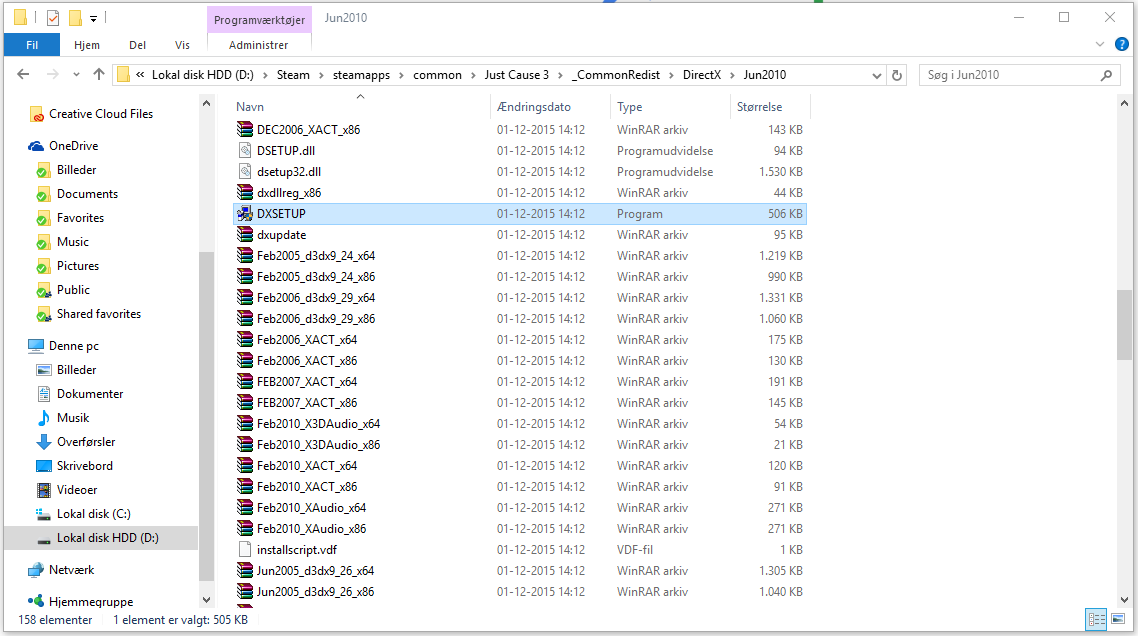
Task: Expand subfolders after Steam in breadcrumb
Action: (321, 75)
